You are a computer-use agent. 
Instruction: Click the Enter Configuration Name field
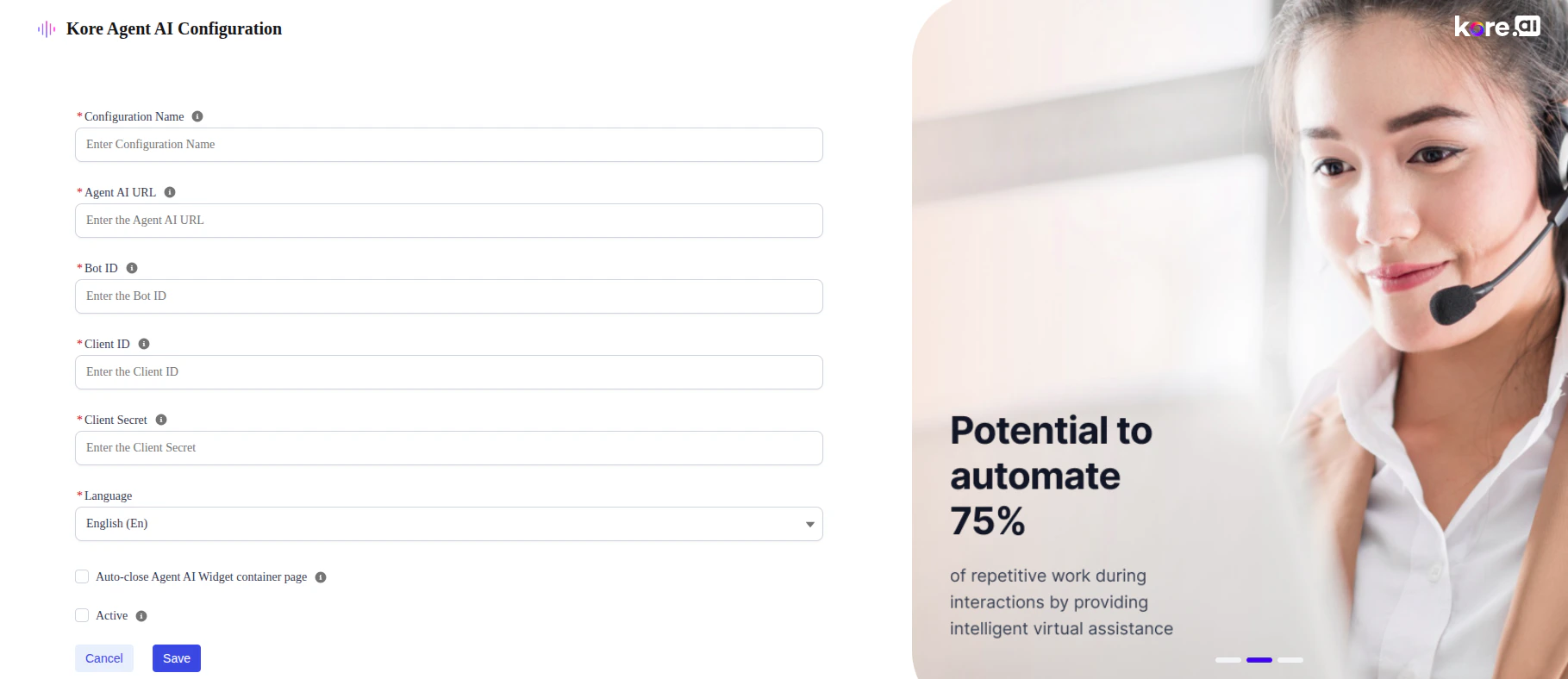coord(448,145)
